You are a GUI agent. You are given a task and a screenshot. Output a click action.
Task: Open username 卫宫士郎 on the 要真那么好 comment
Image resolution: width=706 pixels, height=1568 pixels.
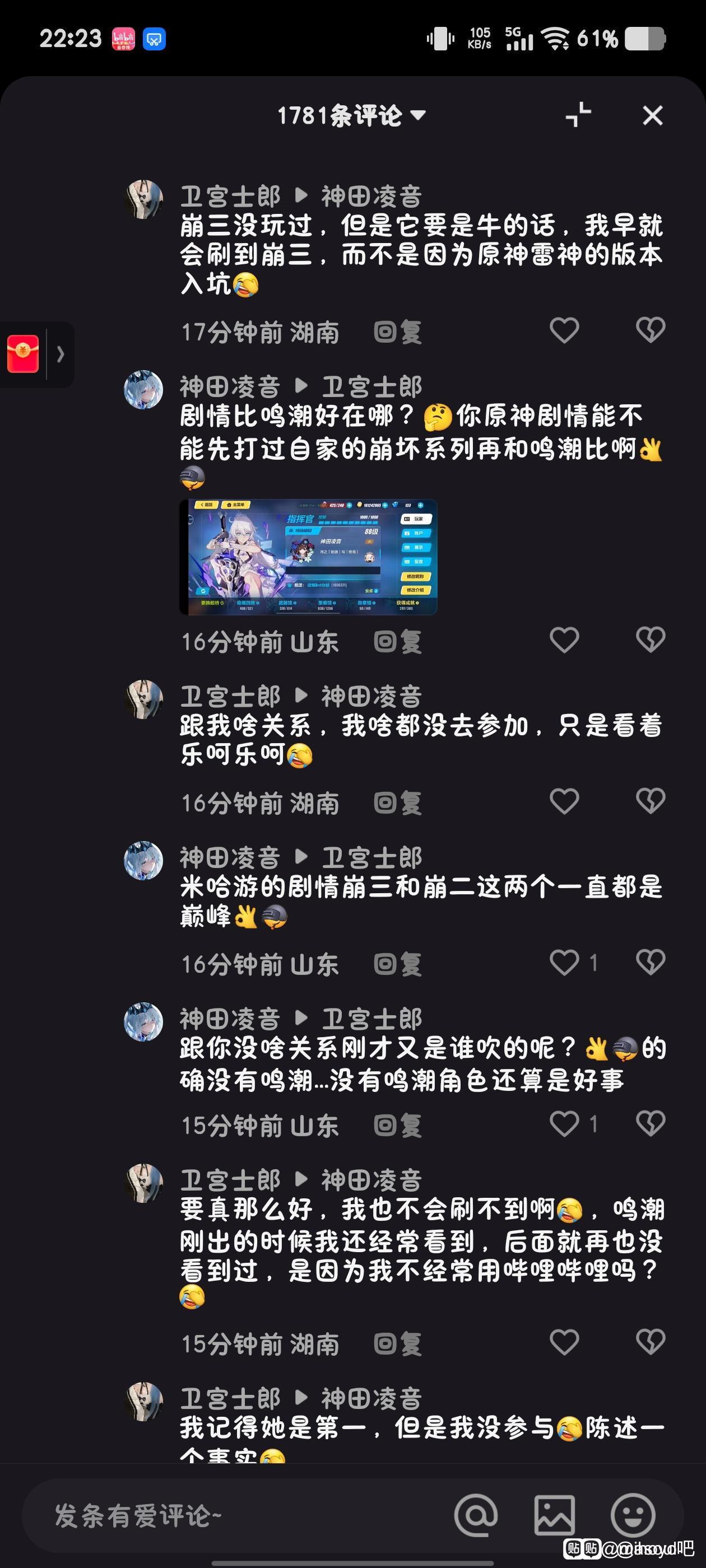pyautogui.click(x=230, y=1180)
